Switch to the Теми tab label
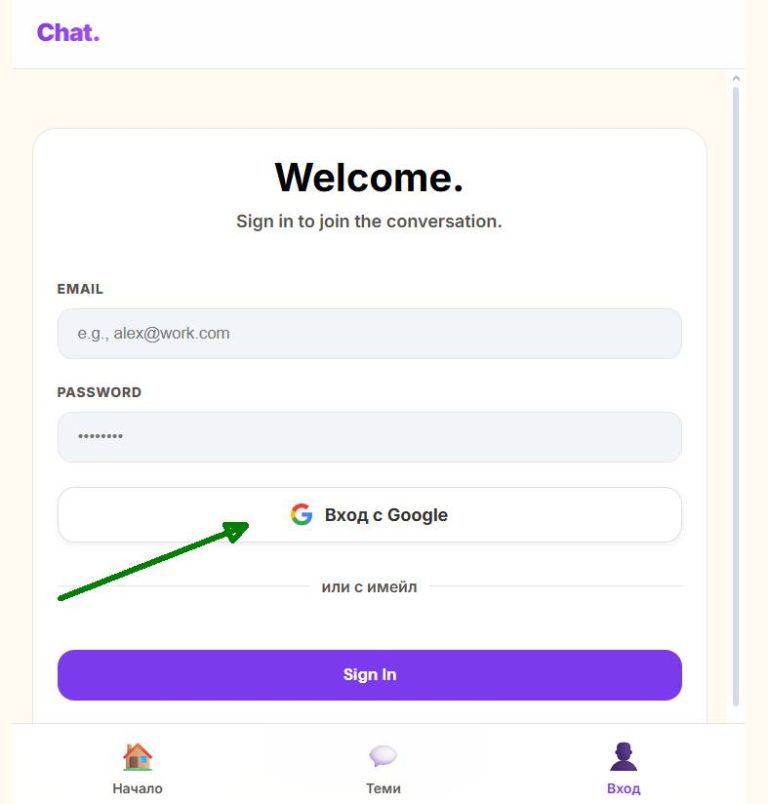 click(x=383, y=788)
